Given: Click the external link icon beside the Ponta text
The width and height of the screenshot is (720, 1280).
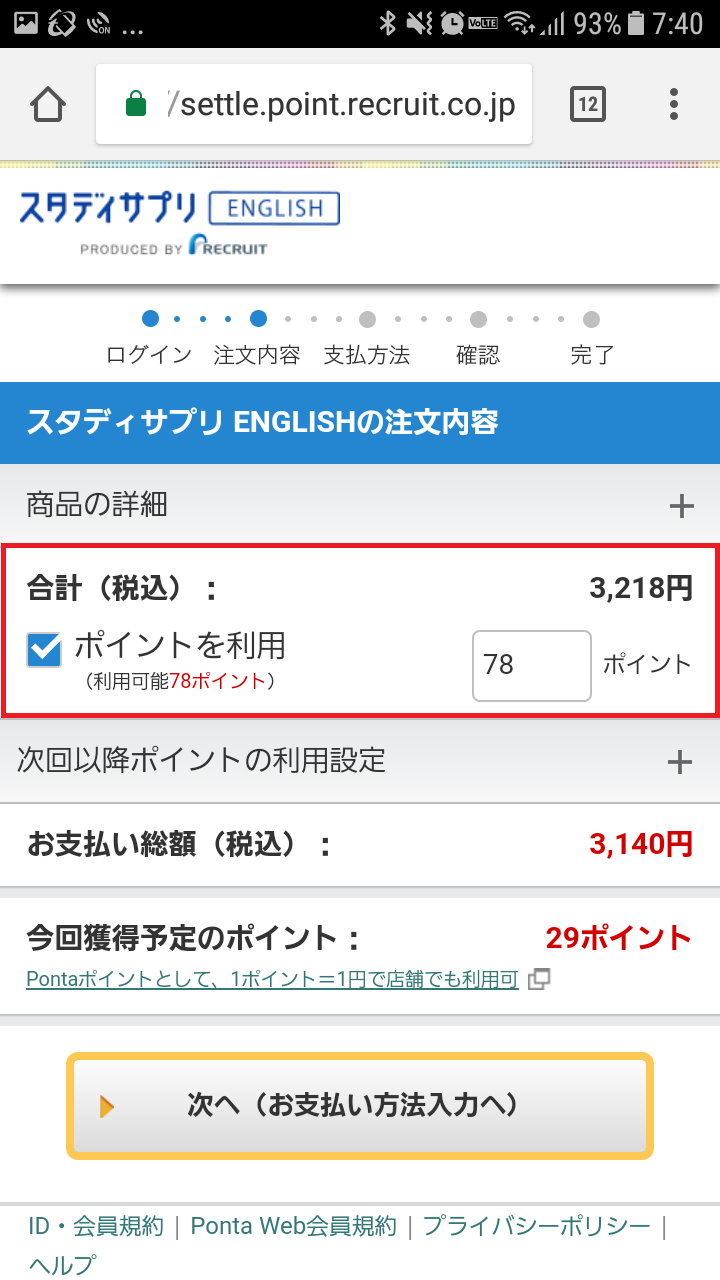Looking at the screenshot, I should (x=539, y=980).
